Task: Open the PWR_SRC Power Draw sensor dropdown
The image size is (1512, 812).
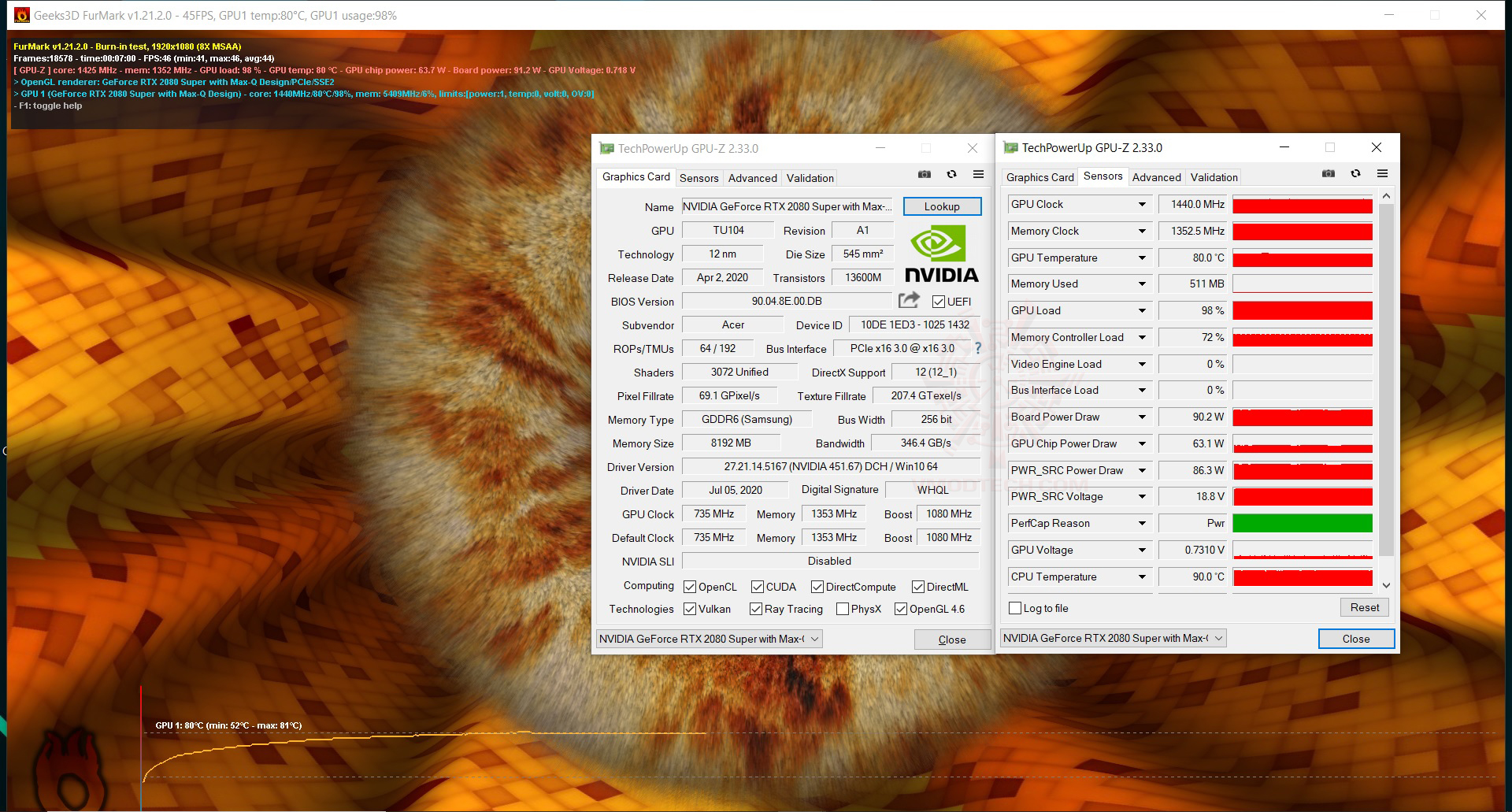Action: click(x=1142, y=471)
